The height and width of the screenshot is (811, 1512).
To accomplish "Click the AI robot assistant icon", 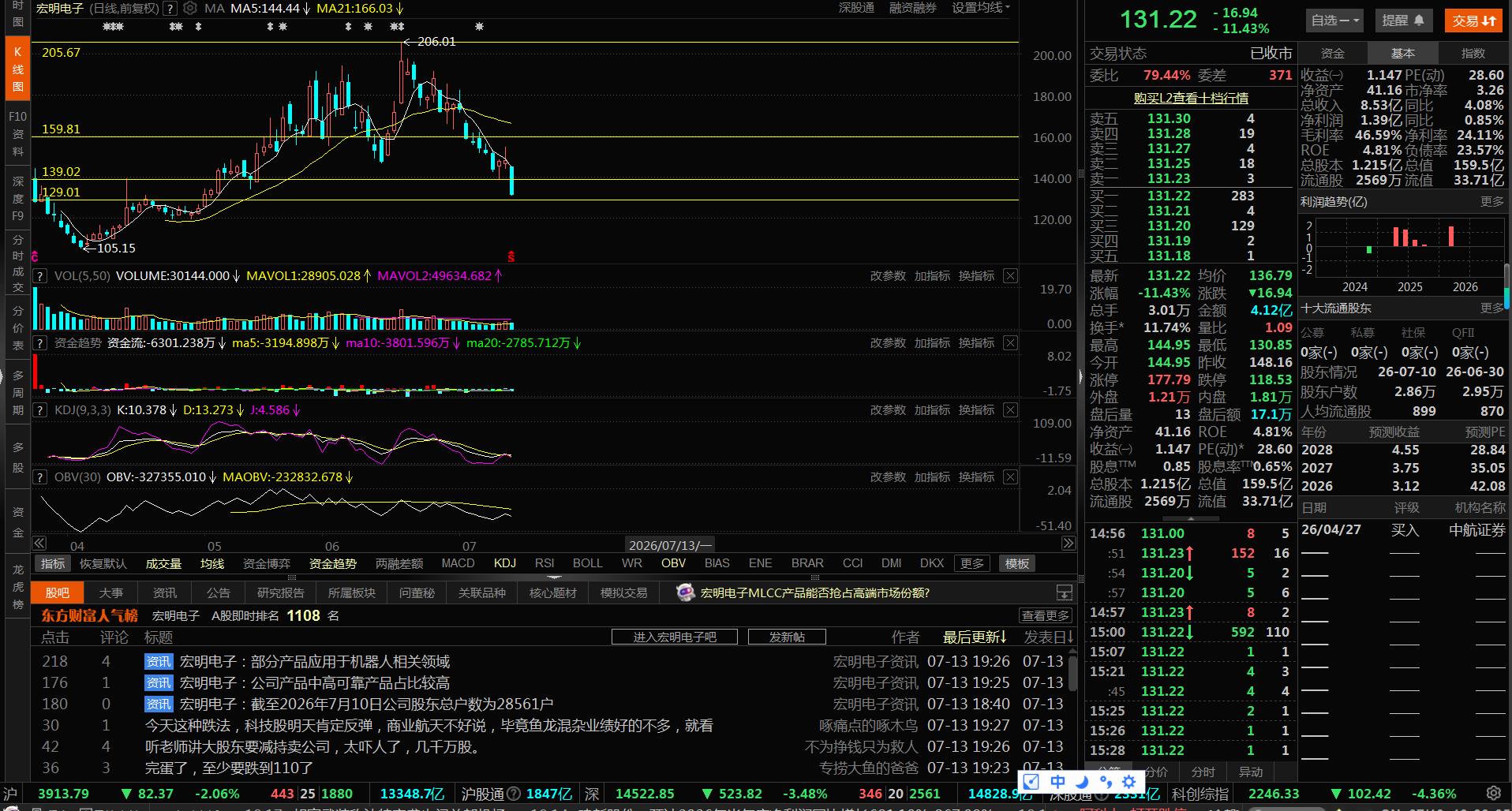I will [x=686, y=592].
